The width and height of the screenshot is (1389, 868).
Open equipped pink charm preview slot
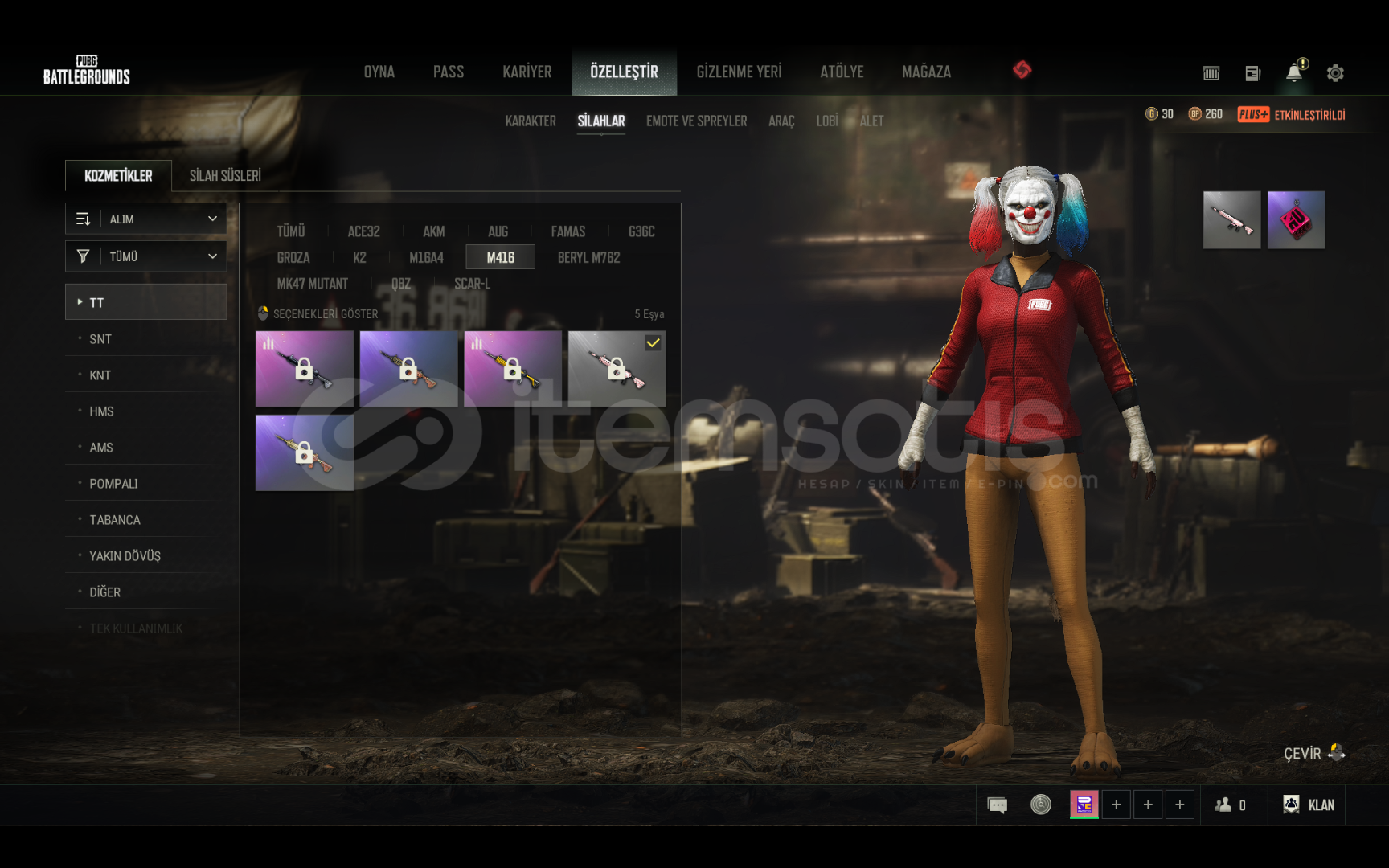[1296, 219]
